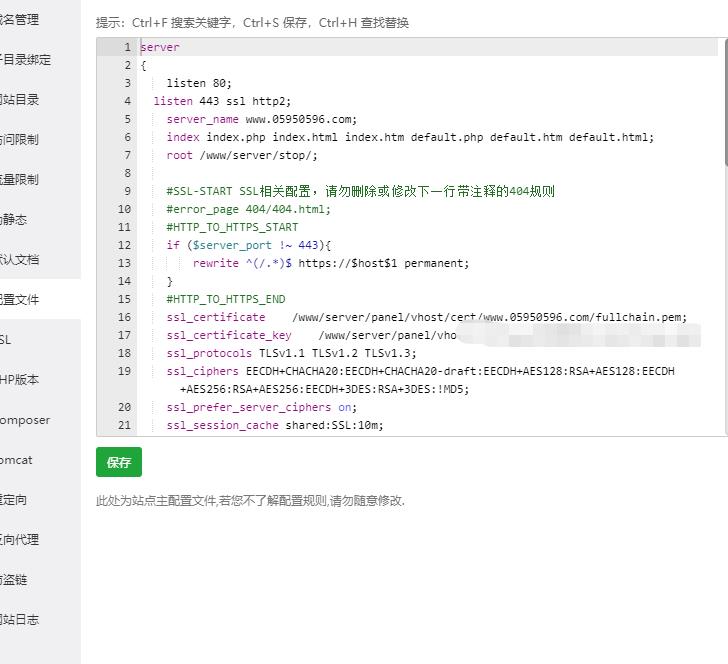
Task: Open the PHP版本 version tab
Action: (x=40, y=379)
